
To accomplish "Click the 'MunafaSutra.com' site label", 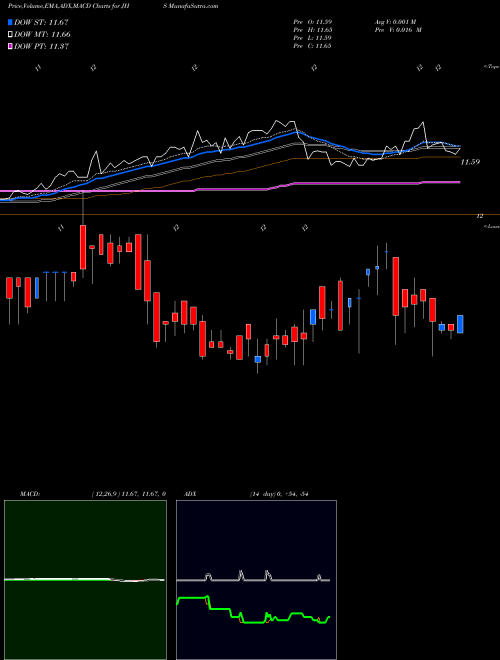I will point(193,6).
